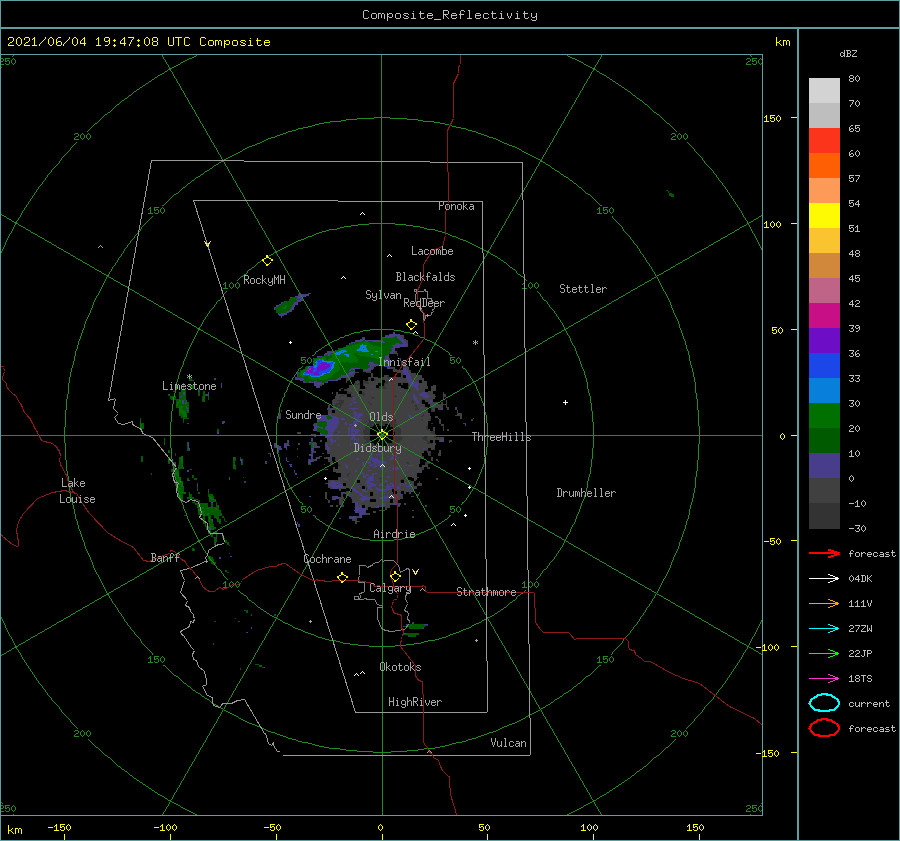Click the purple storm core west of Innisfail

[x=319, y=367]
